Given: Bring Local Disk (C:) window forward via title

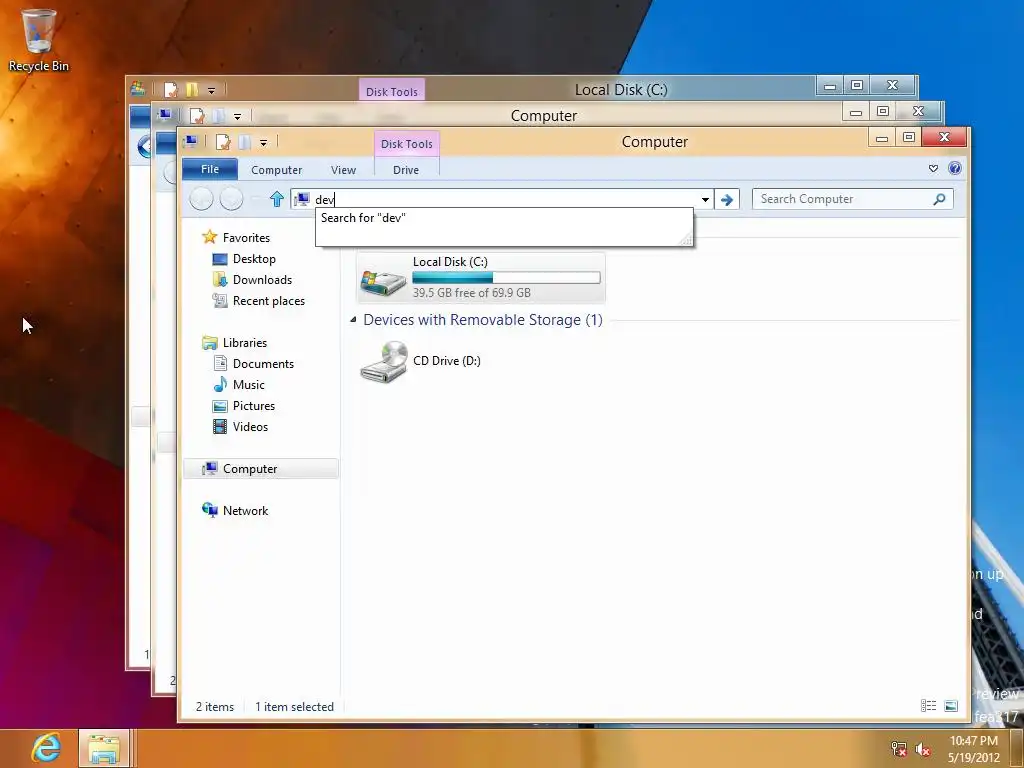Looking at the screenshot, I should (x=621, y=89).
